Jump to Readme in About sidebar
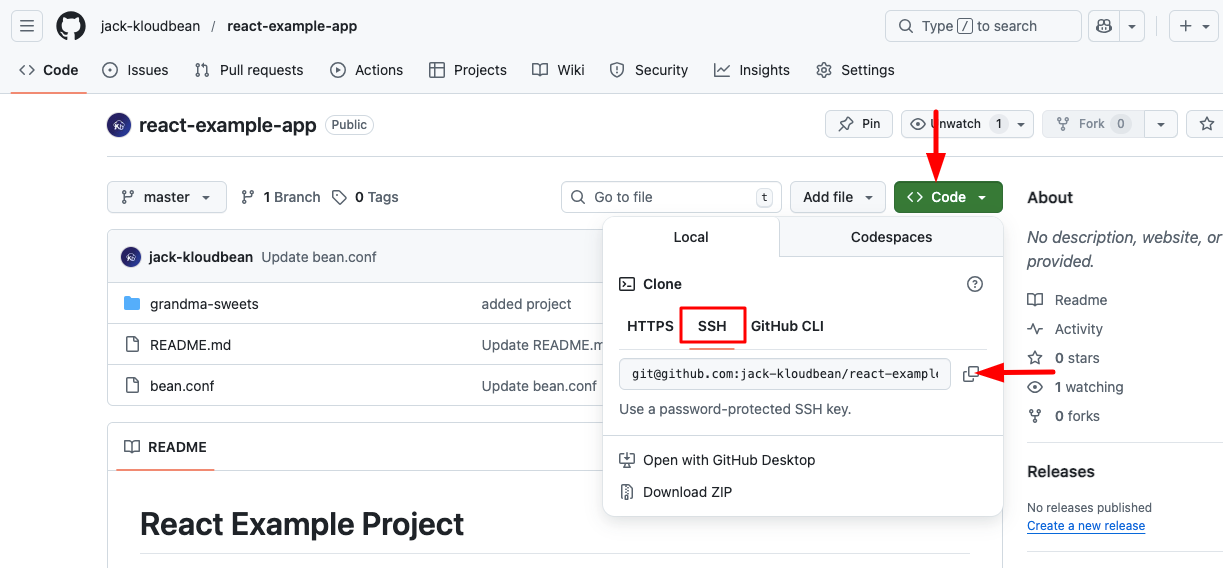1223x568 pixels. [1067, 300]
